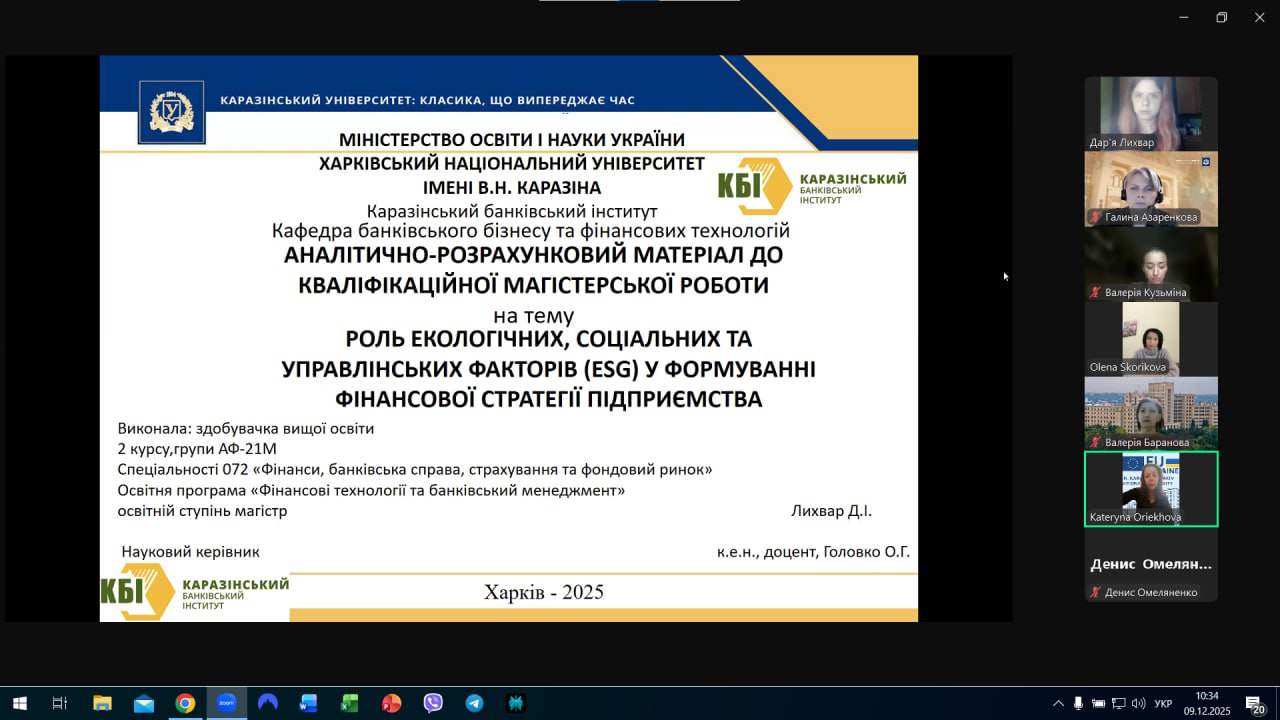Open Telegram from the taskbar
Viewport: 1280px width, 720px height.
point(474,703)
